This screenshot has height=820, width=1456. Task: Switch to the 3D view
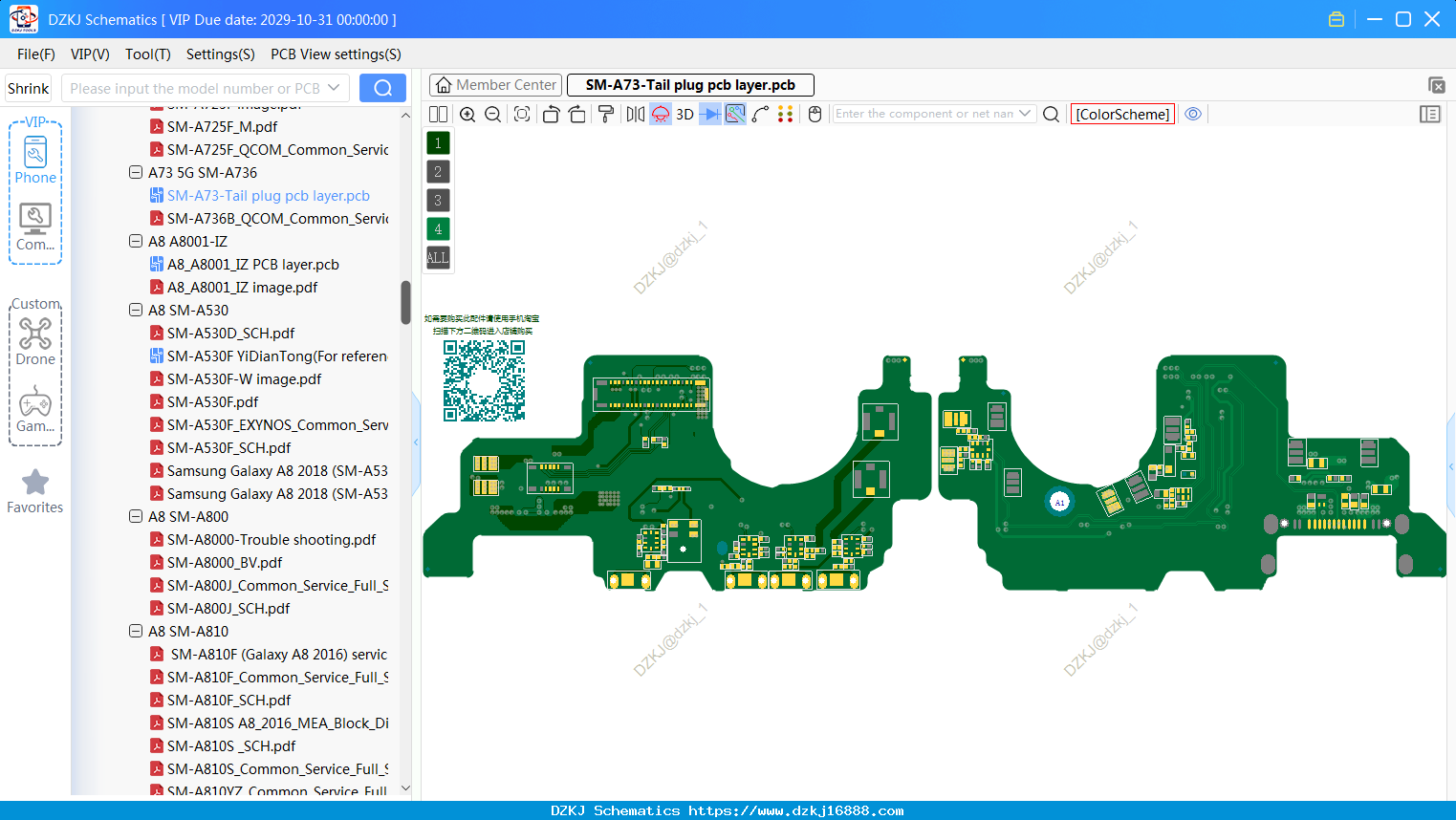[685, 114]
